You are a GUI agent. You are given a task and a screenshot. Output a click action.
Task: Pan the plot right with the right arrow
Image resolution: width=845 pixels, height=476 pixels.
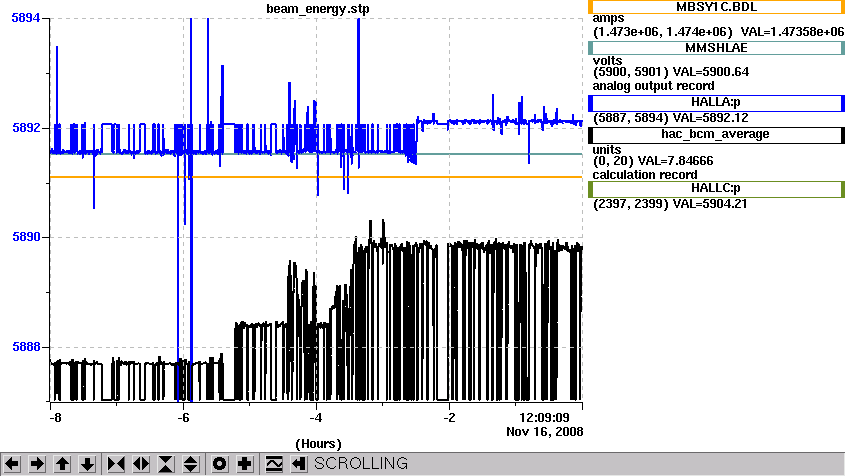pos(37,464)
